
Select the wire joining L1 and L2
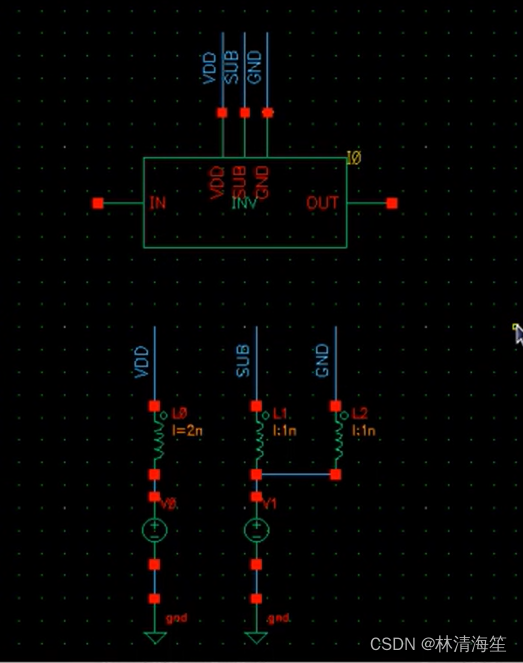[296, 474]
